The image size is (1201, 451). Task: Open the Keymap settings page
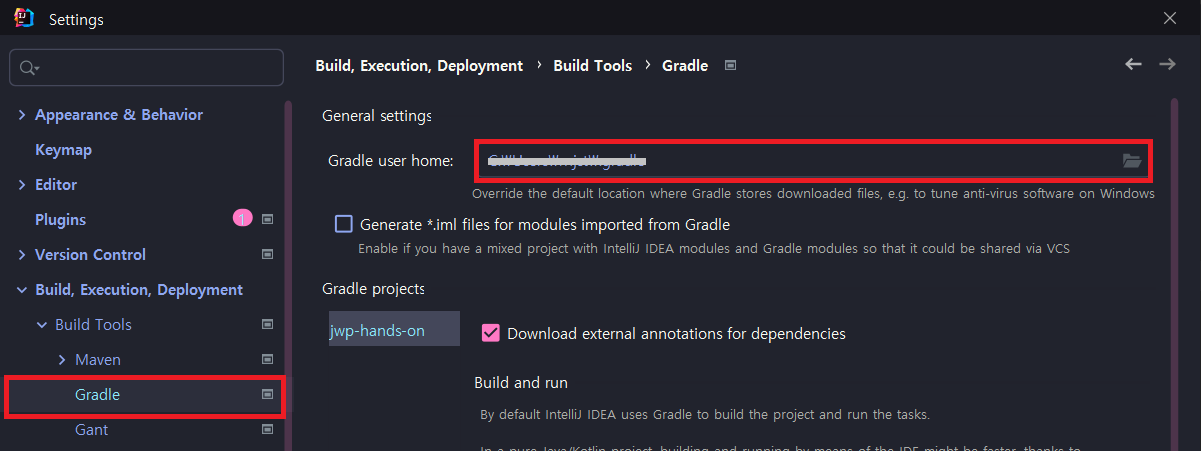[x=63, y=149]
